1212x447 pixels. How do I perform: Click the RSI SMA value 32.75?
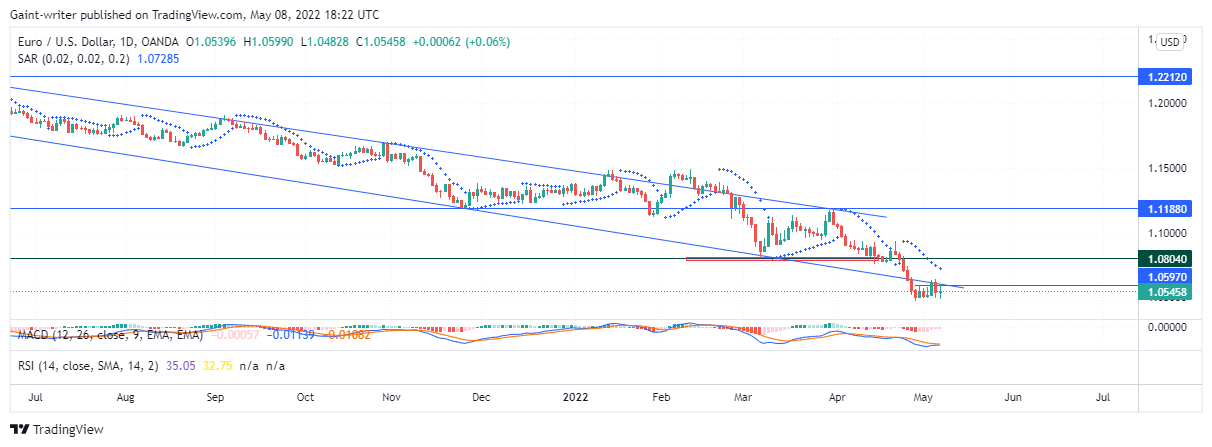click(x=217, y=366)
